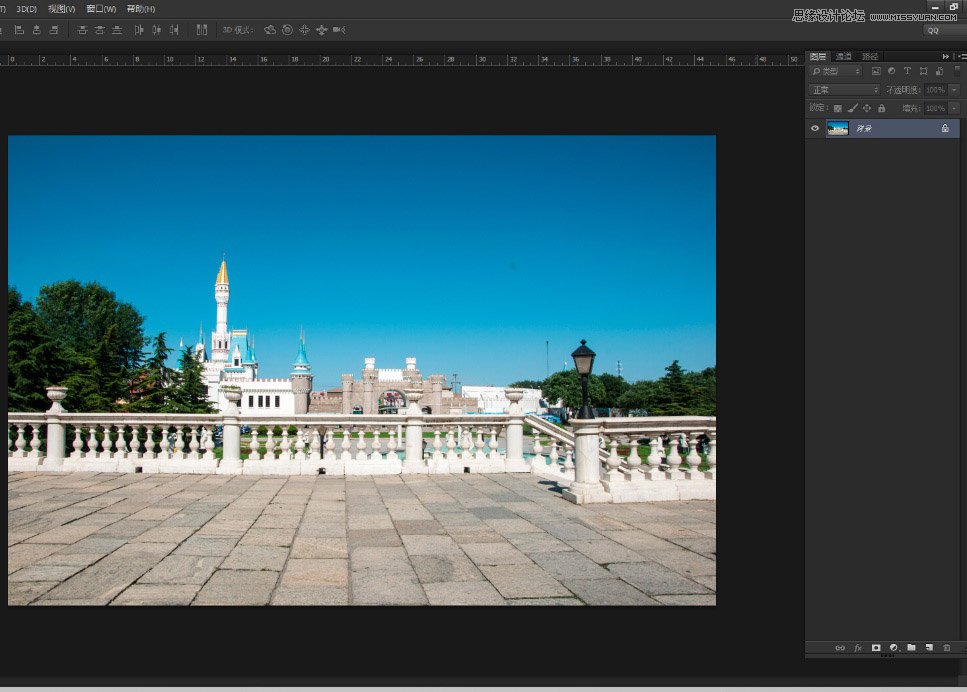967x692 pixels.
Task: Switch to the Paths tab
Action: [x=870, y=56]
